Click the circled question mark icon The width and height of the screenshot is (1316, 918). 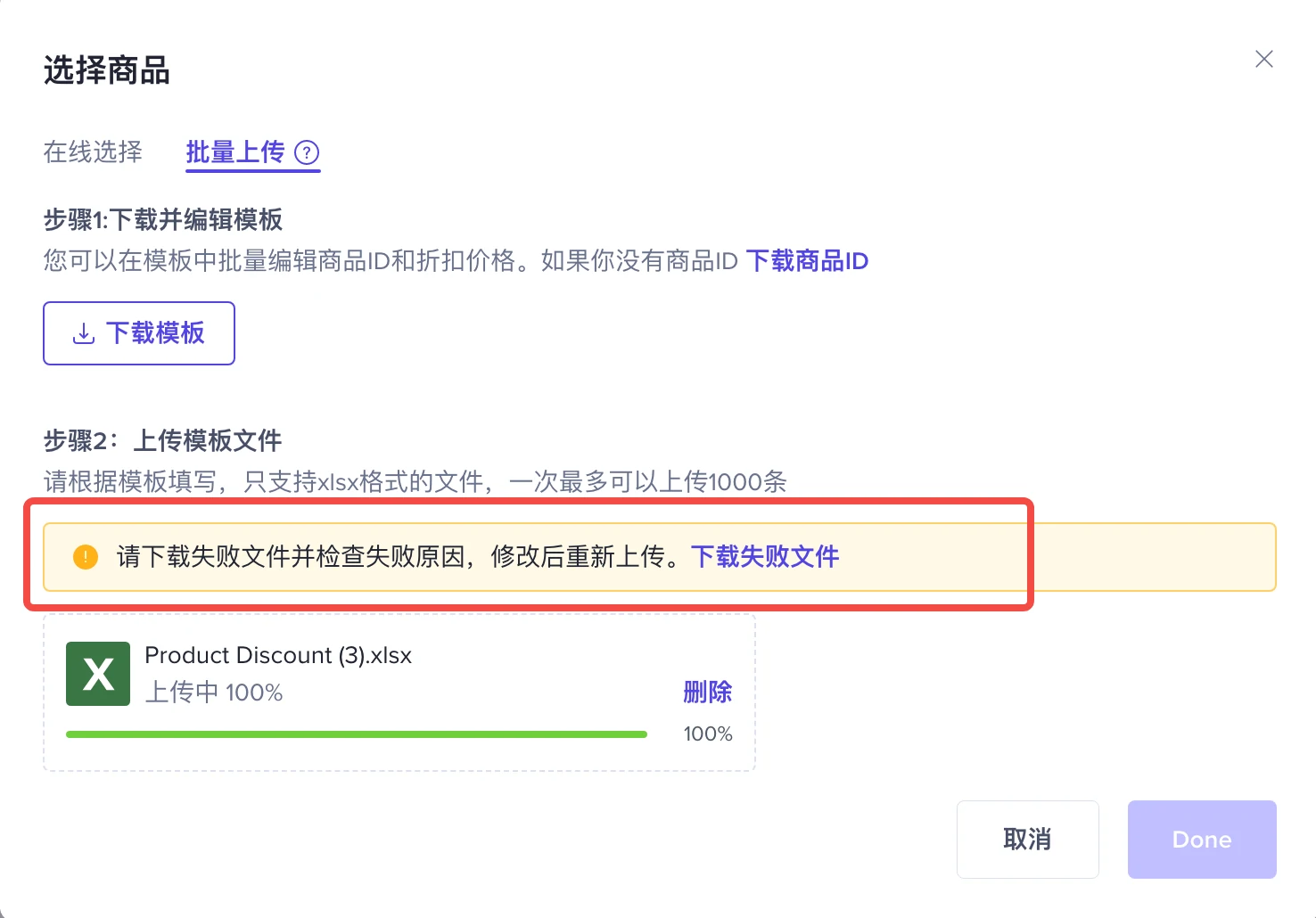tap(307, 152)
